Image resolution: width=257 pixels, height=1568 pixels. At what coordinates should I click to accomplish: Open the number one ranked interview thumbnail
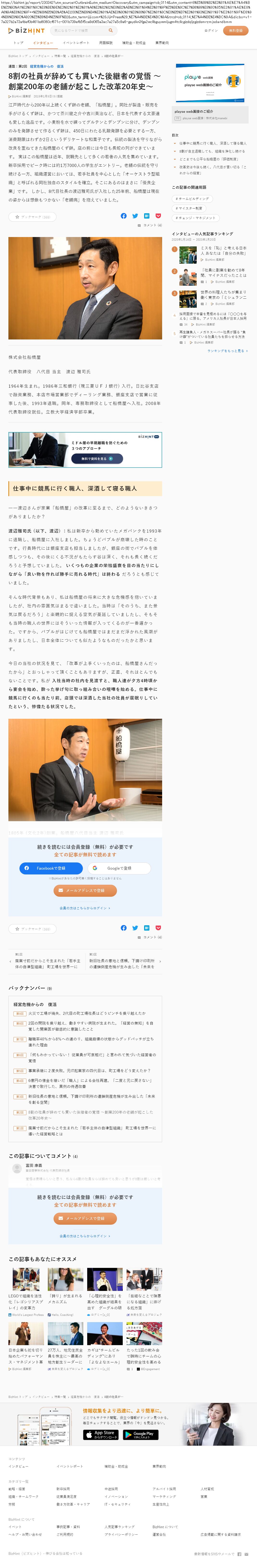[x=188, y=255]
